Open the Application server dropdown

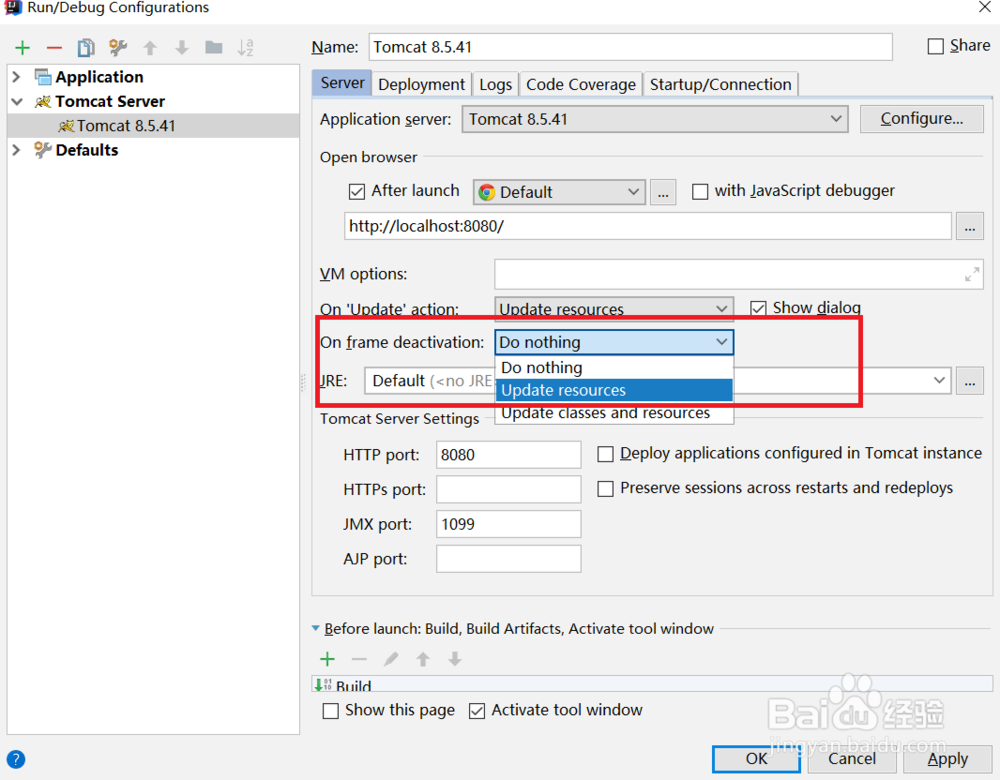point(654,119)
